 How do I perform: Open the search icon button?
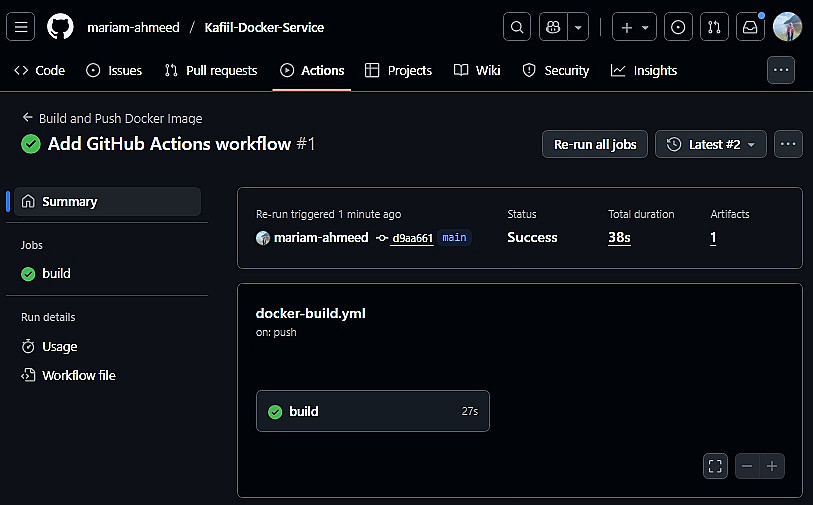[516, 27]
